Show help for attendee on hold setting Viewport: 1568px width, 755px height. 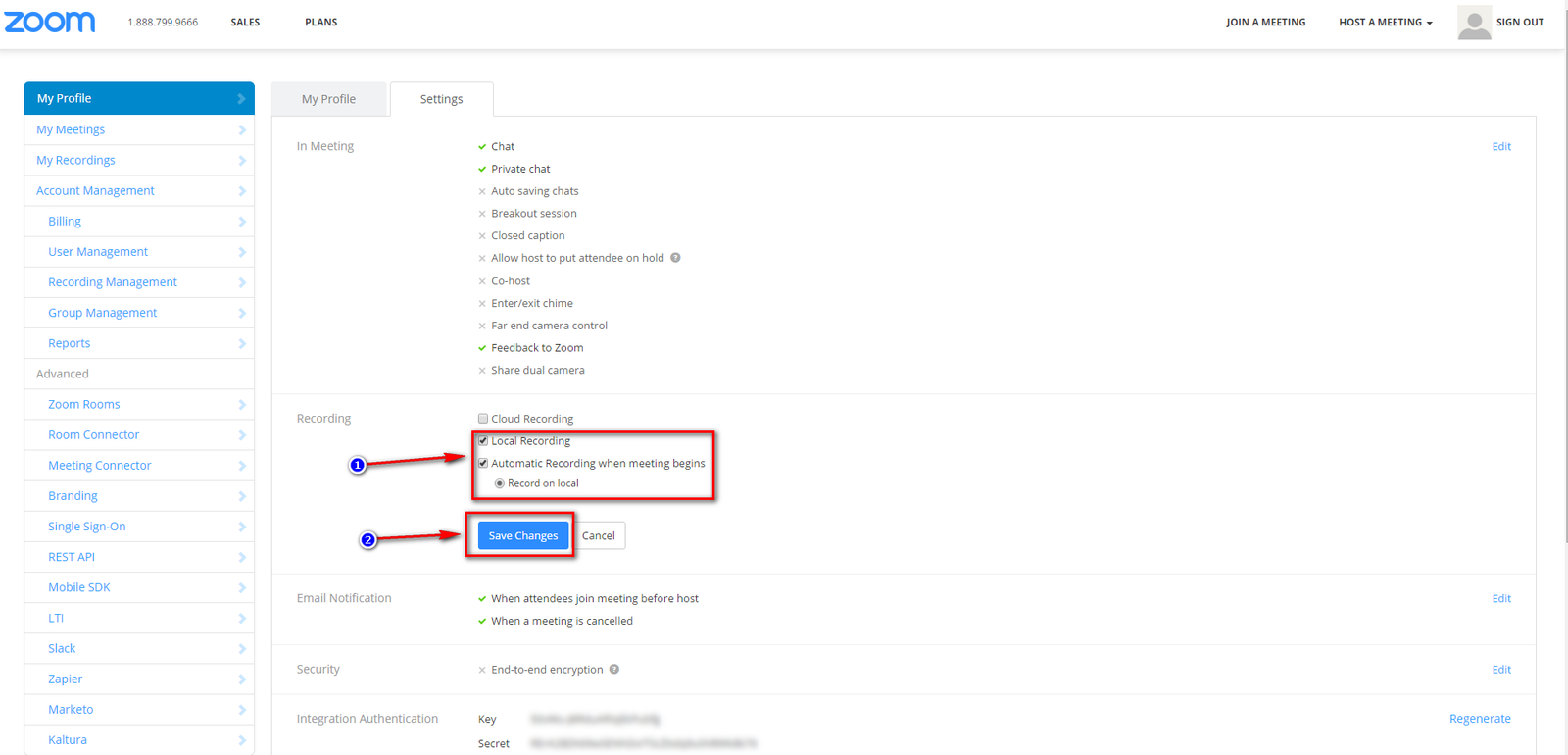tap(675, 258)
